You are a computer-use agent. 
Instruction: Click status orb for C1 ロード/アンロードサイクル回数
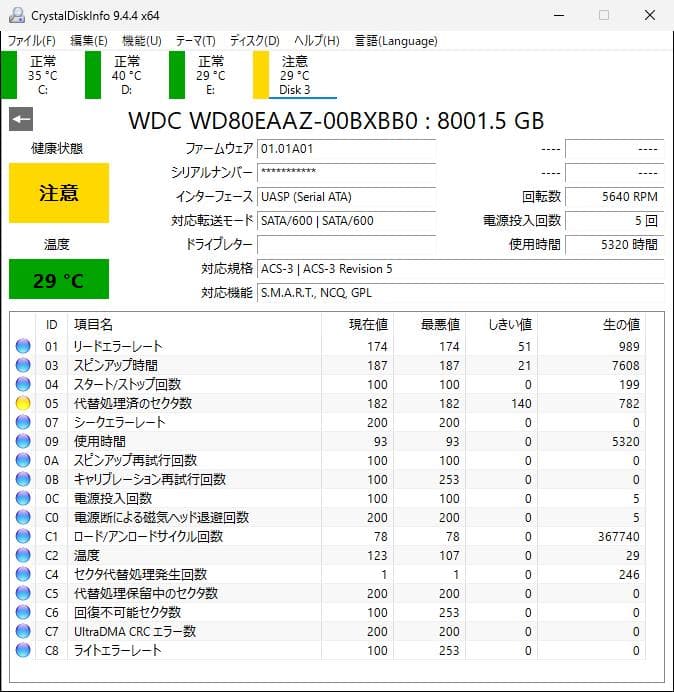23,536
